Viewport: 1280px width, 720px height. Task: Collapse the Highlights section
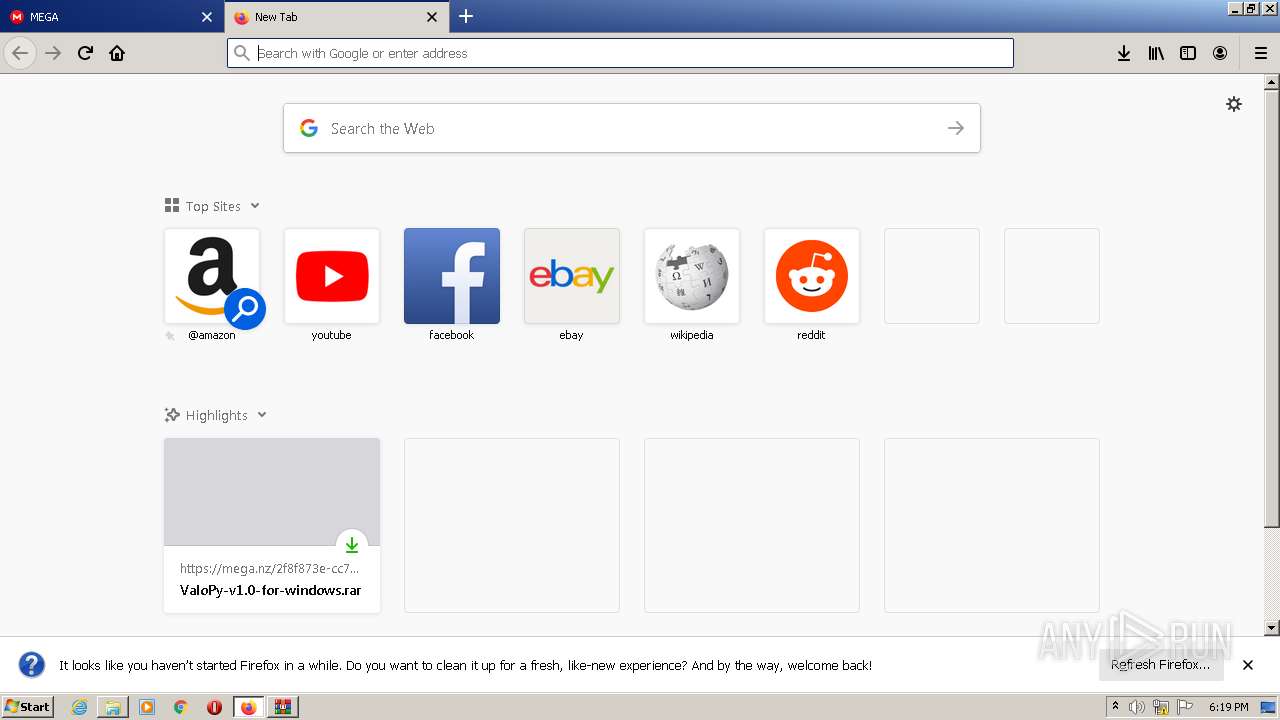262,415
